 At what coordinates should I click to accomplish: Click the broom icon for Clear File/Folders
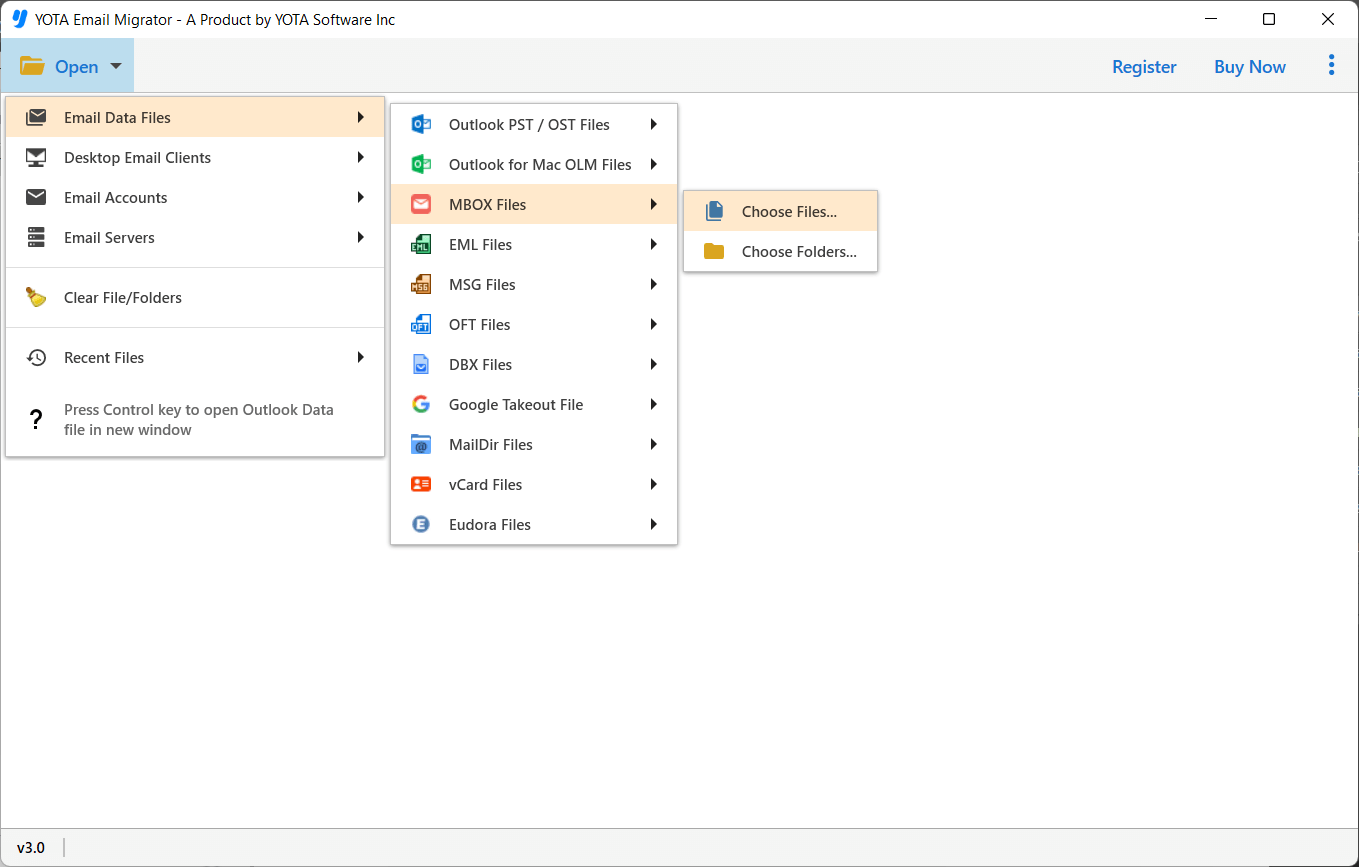36,297
